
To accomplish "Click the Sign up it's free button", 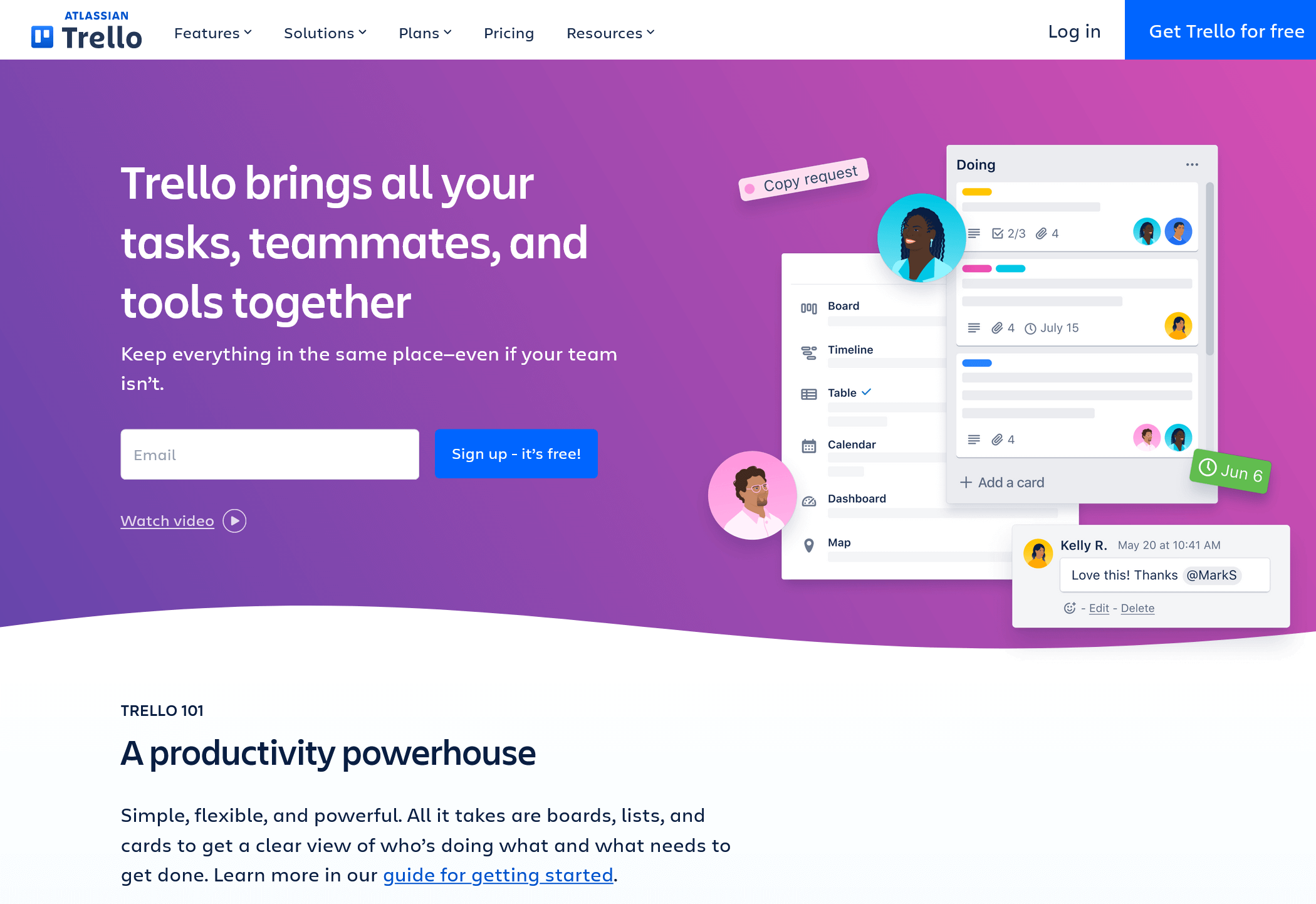I will pos(515,454).
